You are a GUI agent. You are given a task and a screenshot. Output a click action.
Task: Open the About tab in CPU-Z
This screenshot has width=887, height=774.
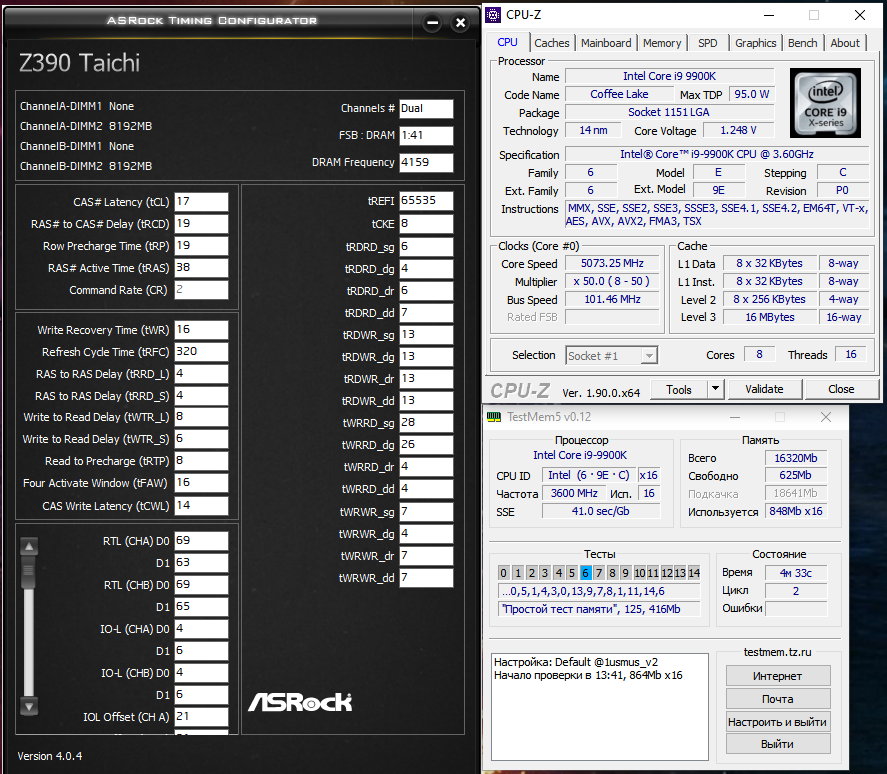pyautogui.click(x=845, y=43)
